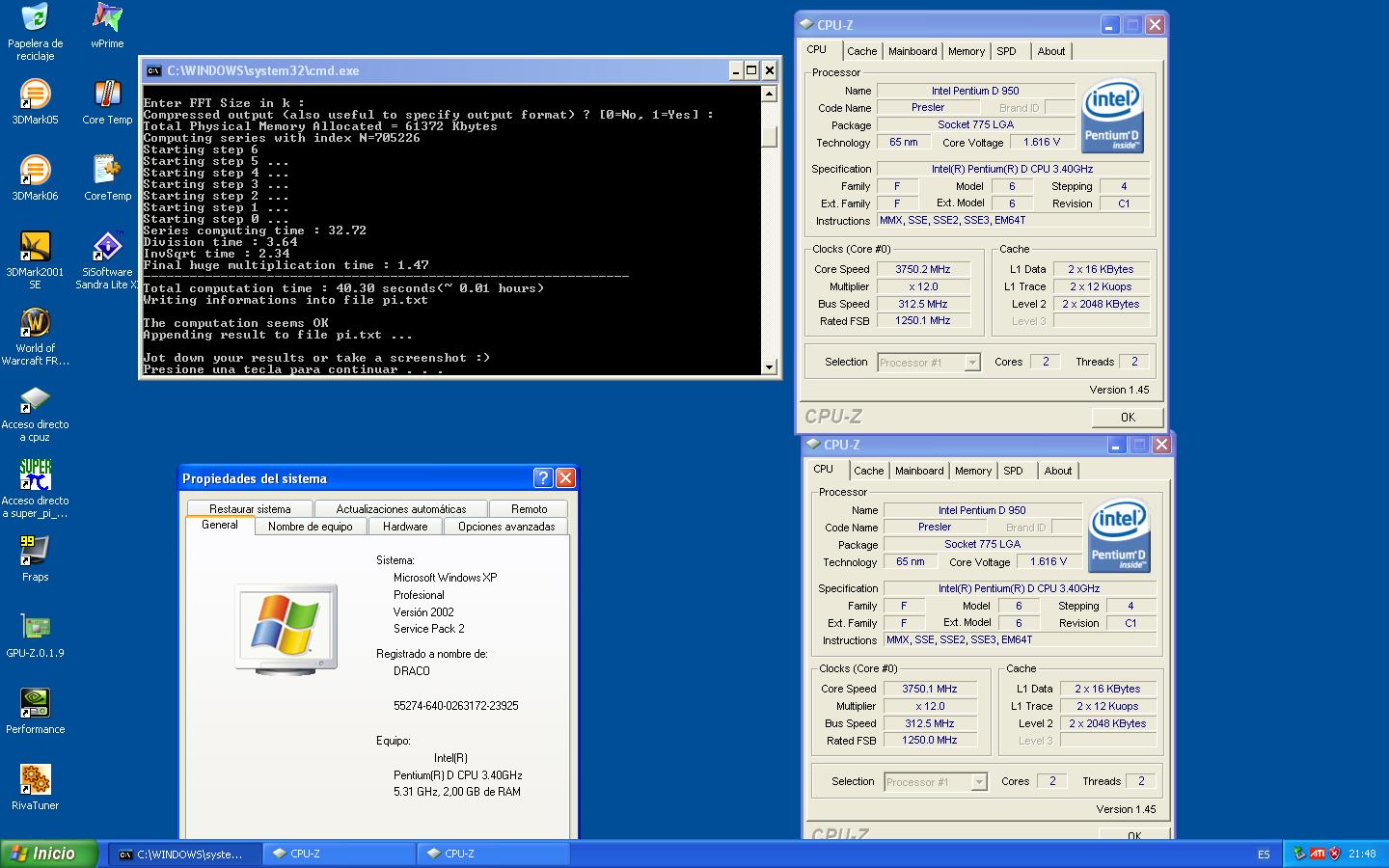Launch 3DMark2001 SE shortcut
1389x868 pixels.
point(36,247)
